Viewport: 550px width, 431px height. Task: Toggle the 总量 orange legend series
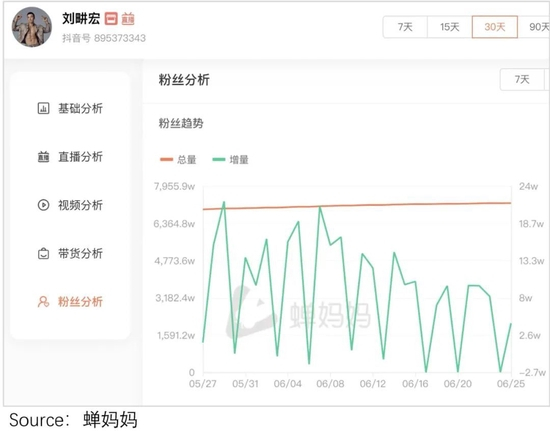(178, 160)
